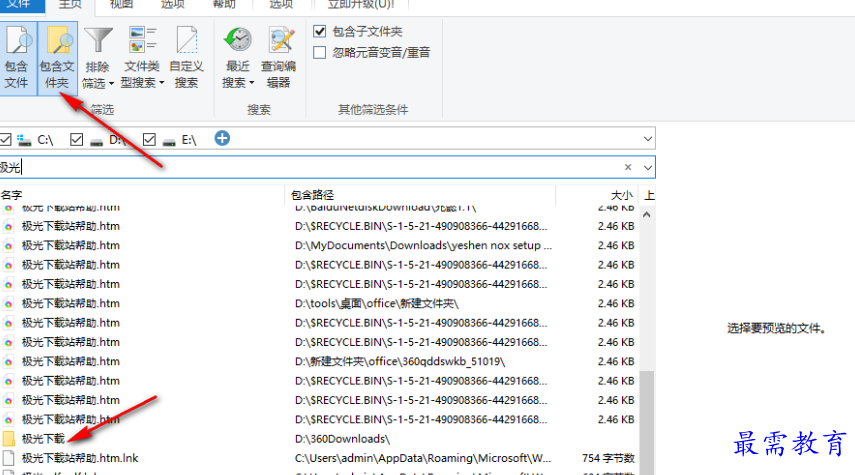Open the drive list dropdown chevron
855x475 pixels.
pyautogui.click(x=647, y=139)
